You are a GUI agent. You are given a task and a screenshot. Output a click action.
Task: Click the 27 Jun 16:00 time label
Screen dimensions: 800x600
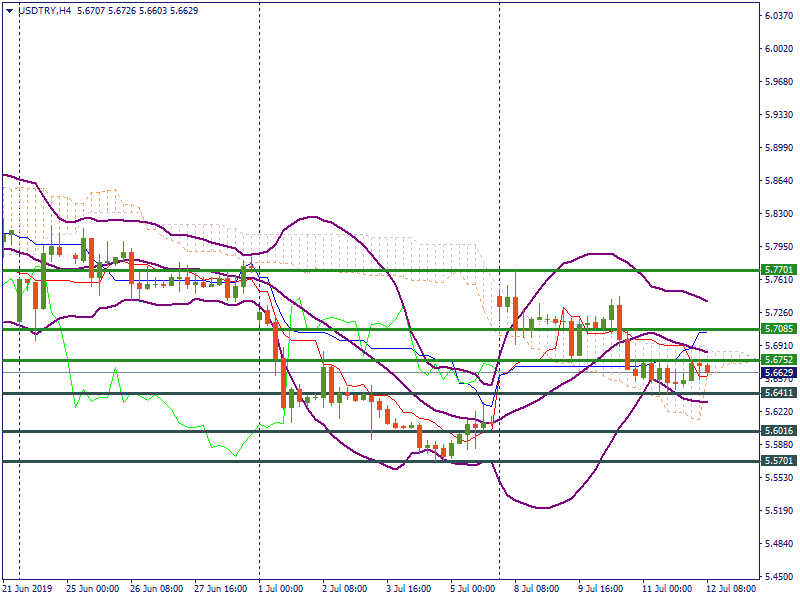pos(222,589)
